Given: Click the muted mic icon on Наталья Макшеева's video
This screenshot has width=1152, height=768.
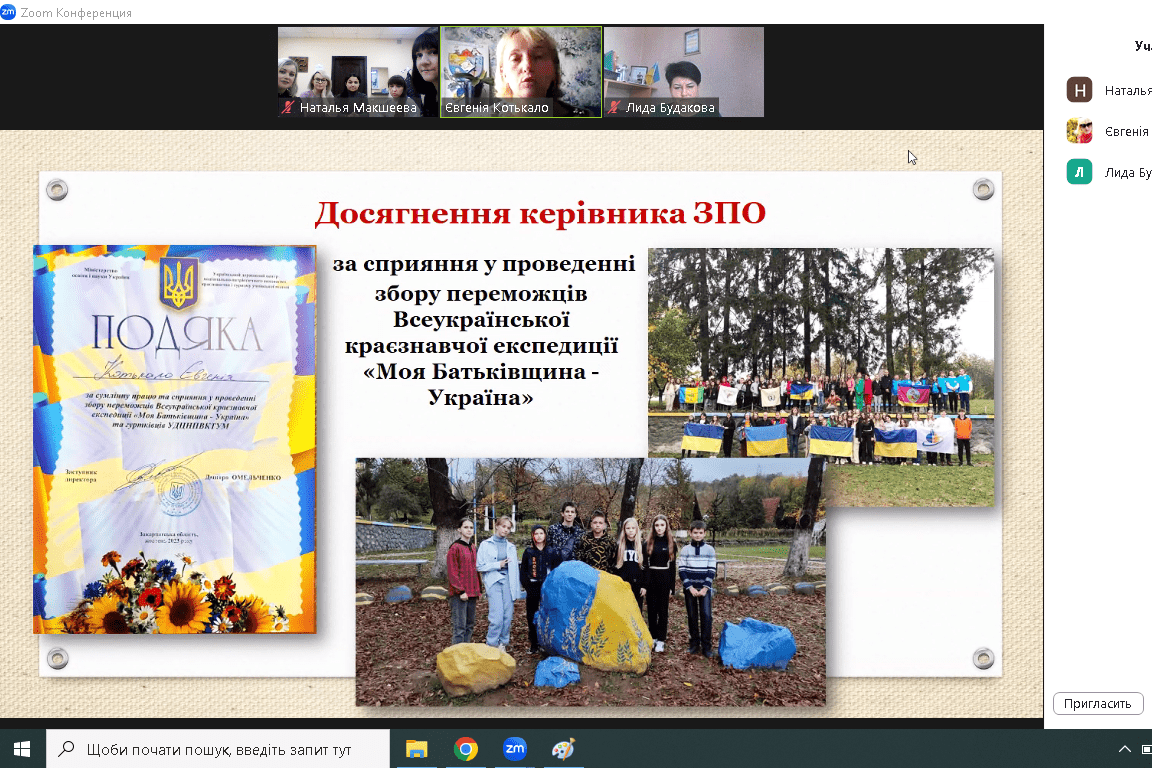Looking at the screenshot, I should click(x=289, y=108).
